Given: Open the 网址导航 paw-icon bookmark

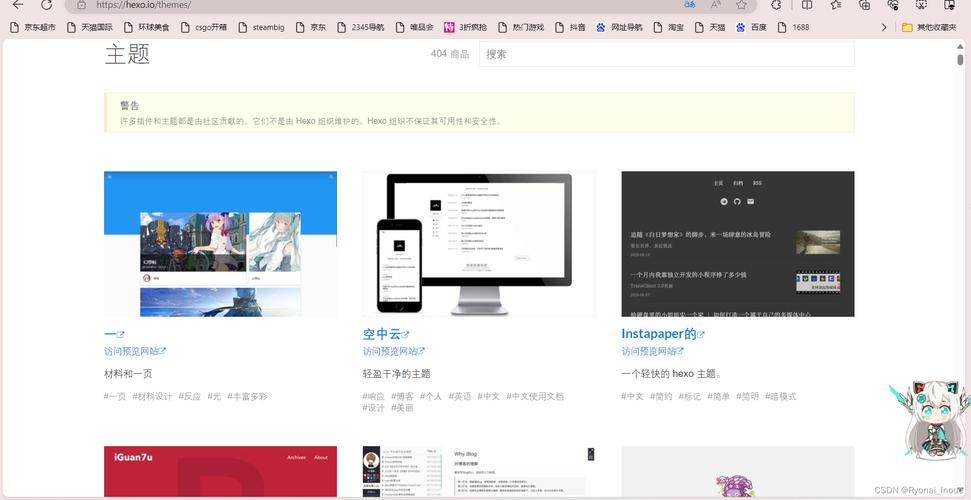Looking at the screenshot, I should [619, 27].
